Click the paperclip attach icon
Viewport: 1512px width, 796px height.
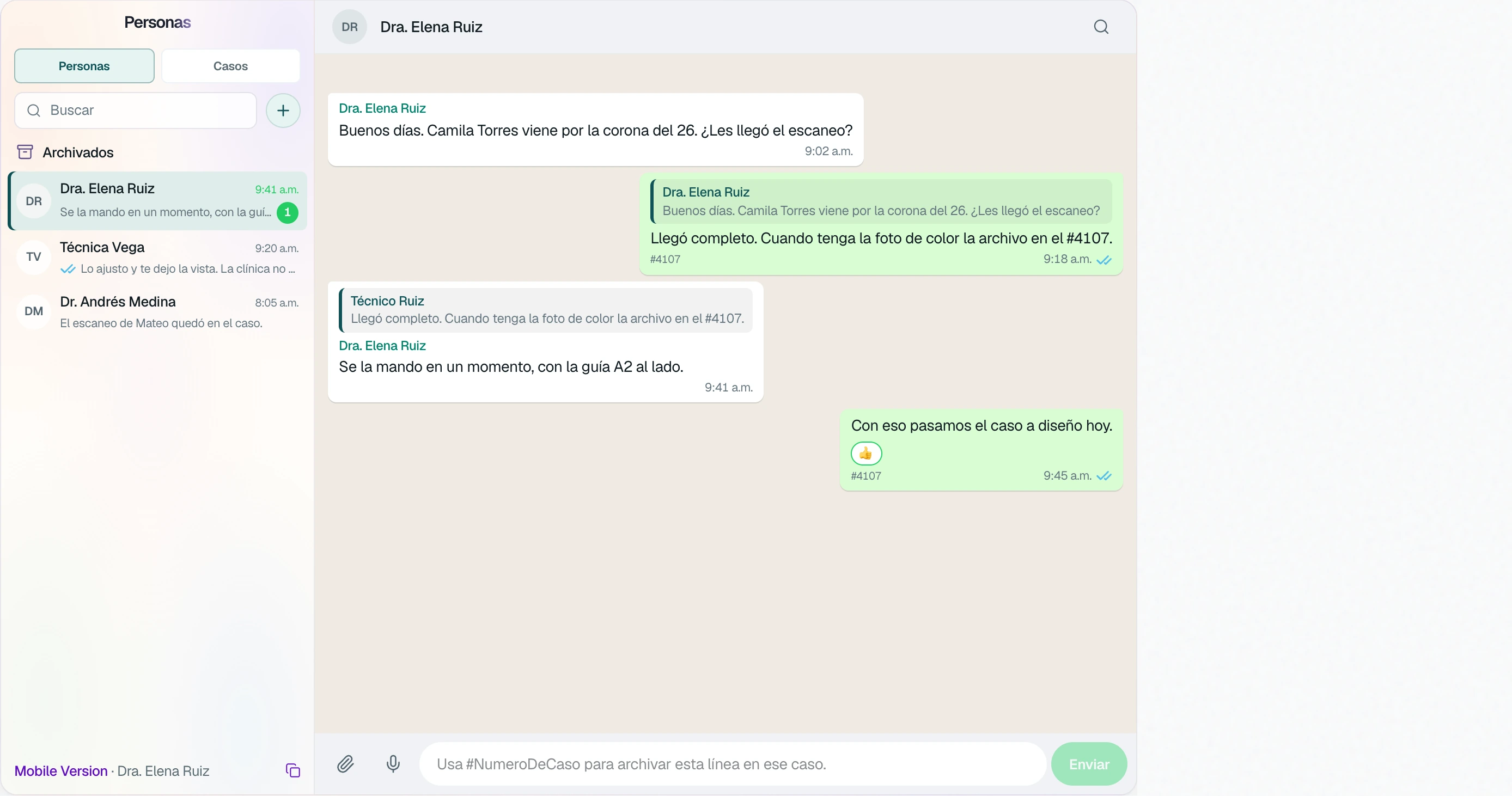point(345,763)
